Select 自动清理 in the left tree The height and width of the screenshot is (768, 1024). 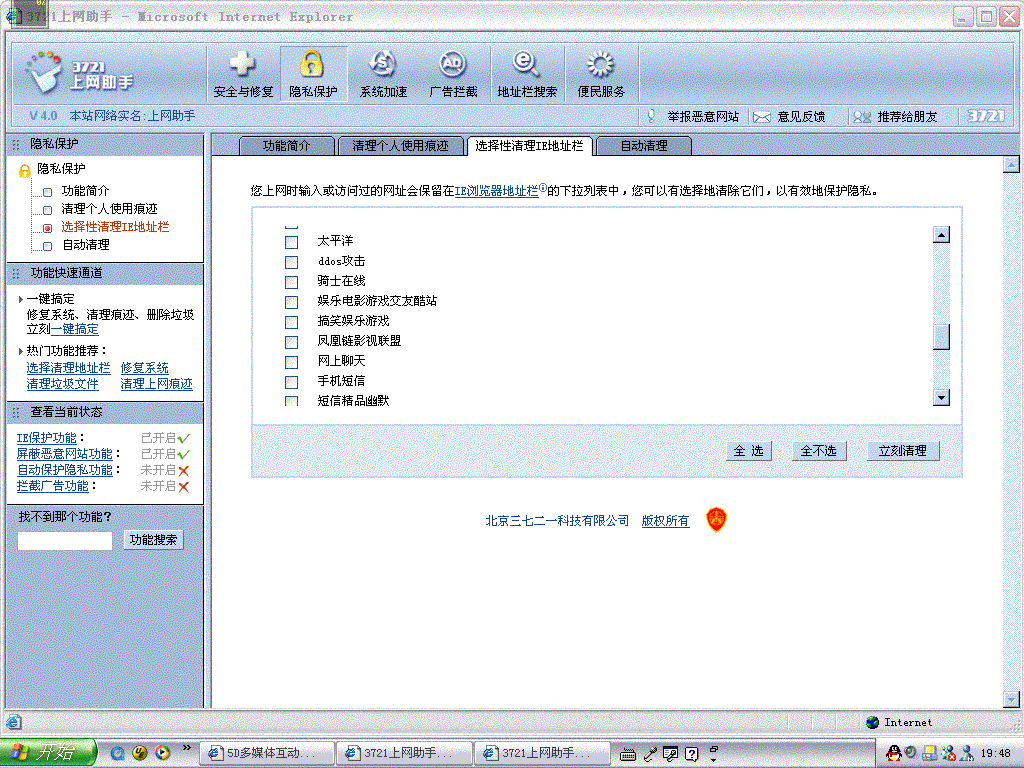click(x=86, y=245)
